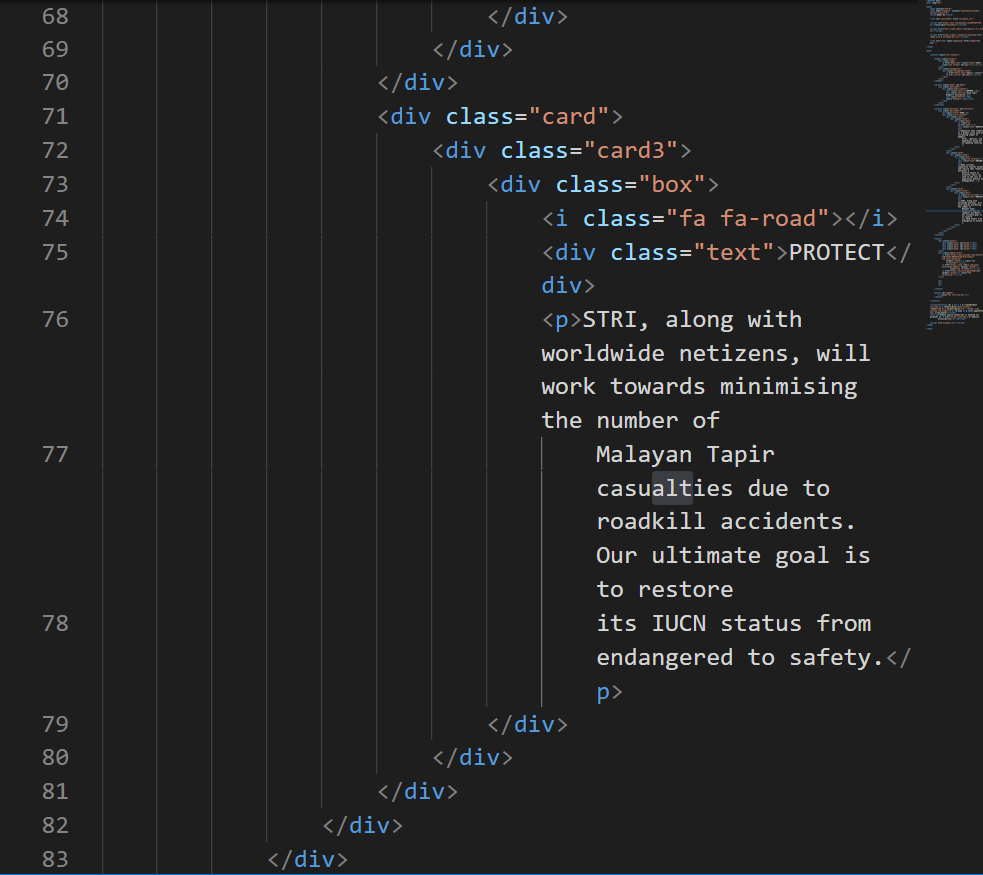This screenshot has height=875, width=983.
Task: Click line number 78 in the gutter
Action: 55,624
